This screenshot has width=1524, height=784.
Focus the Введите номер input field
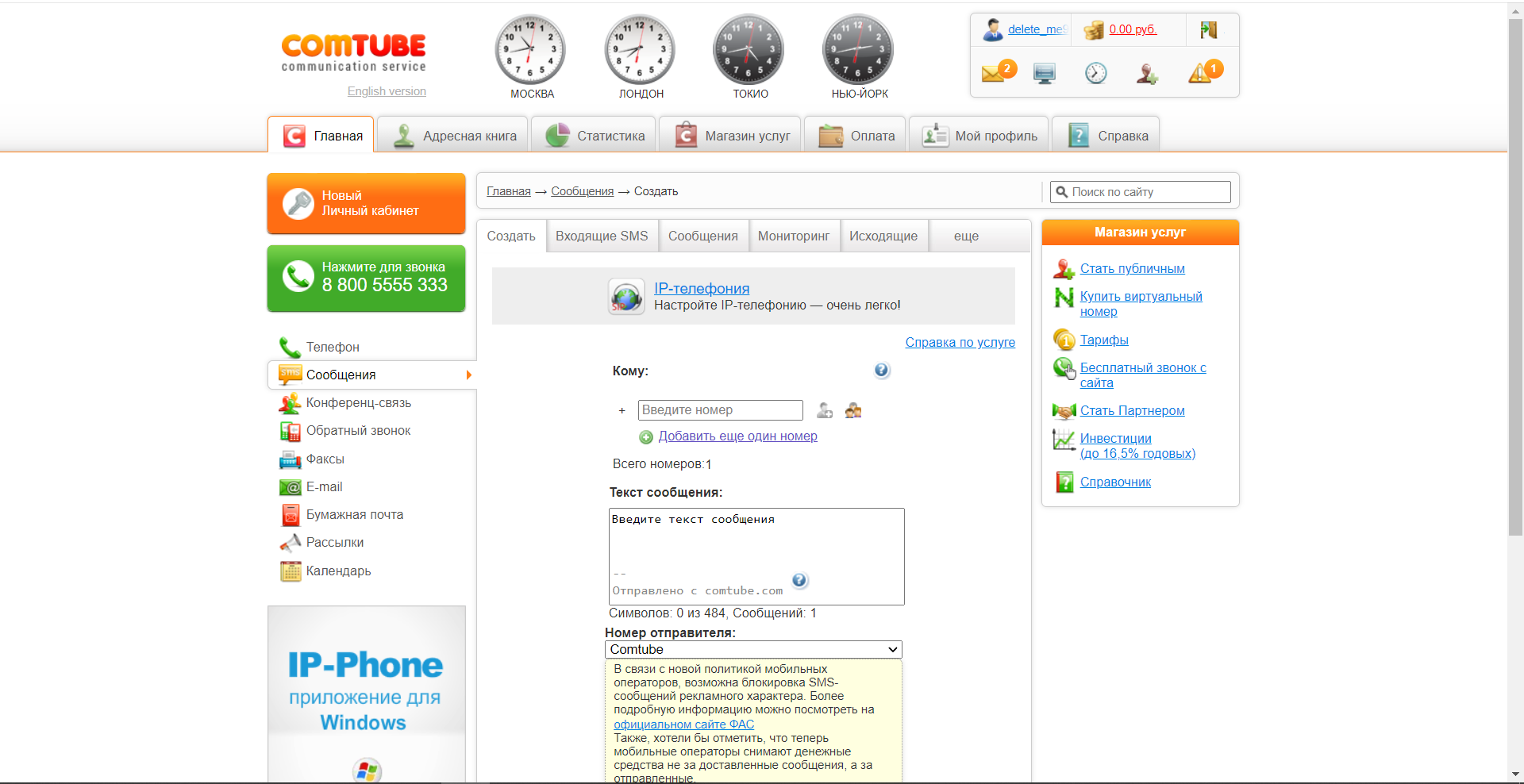[721, 410]
